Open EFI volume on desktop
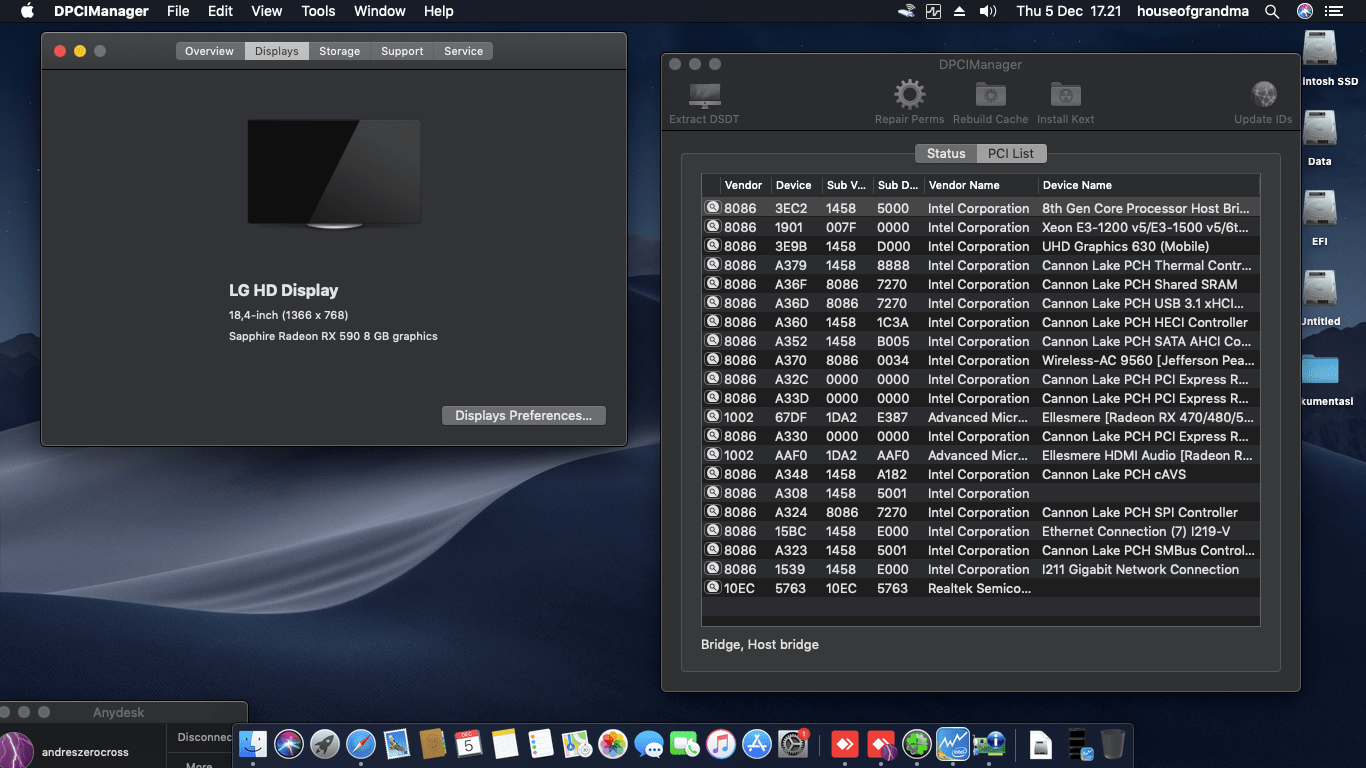Image resolution: width=1366 pixels, height=768 pixels. 1320,220
